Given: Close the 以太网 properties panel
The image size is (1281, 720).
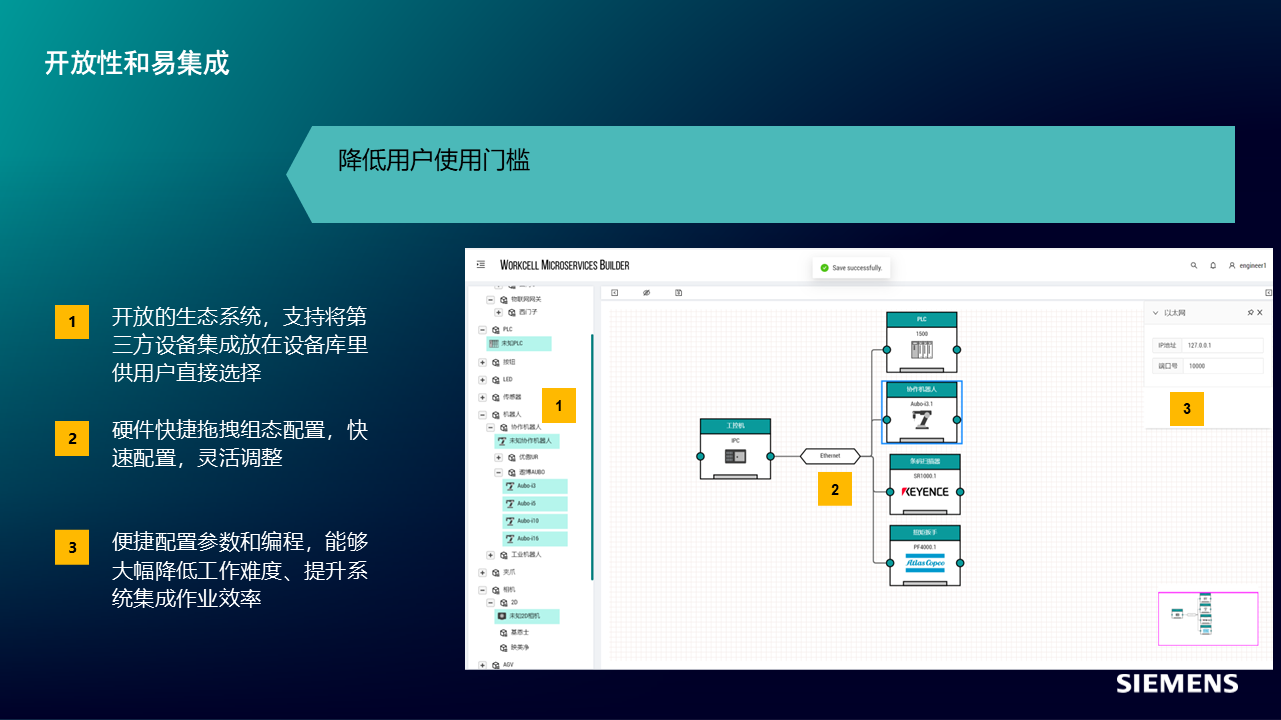Looking at the screenshot, I should click(x=1260, y=313).
